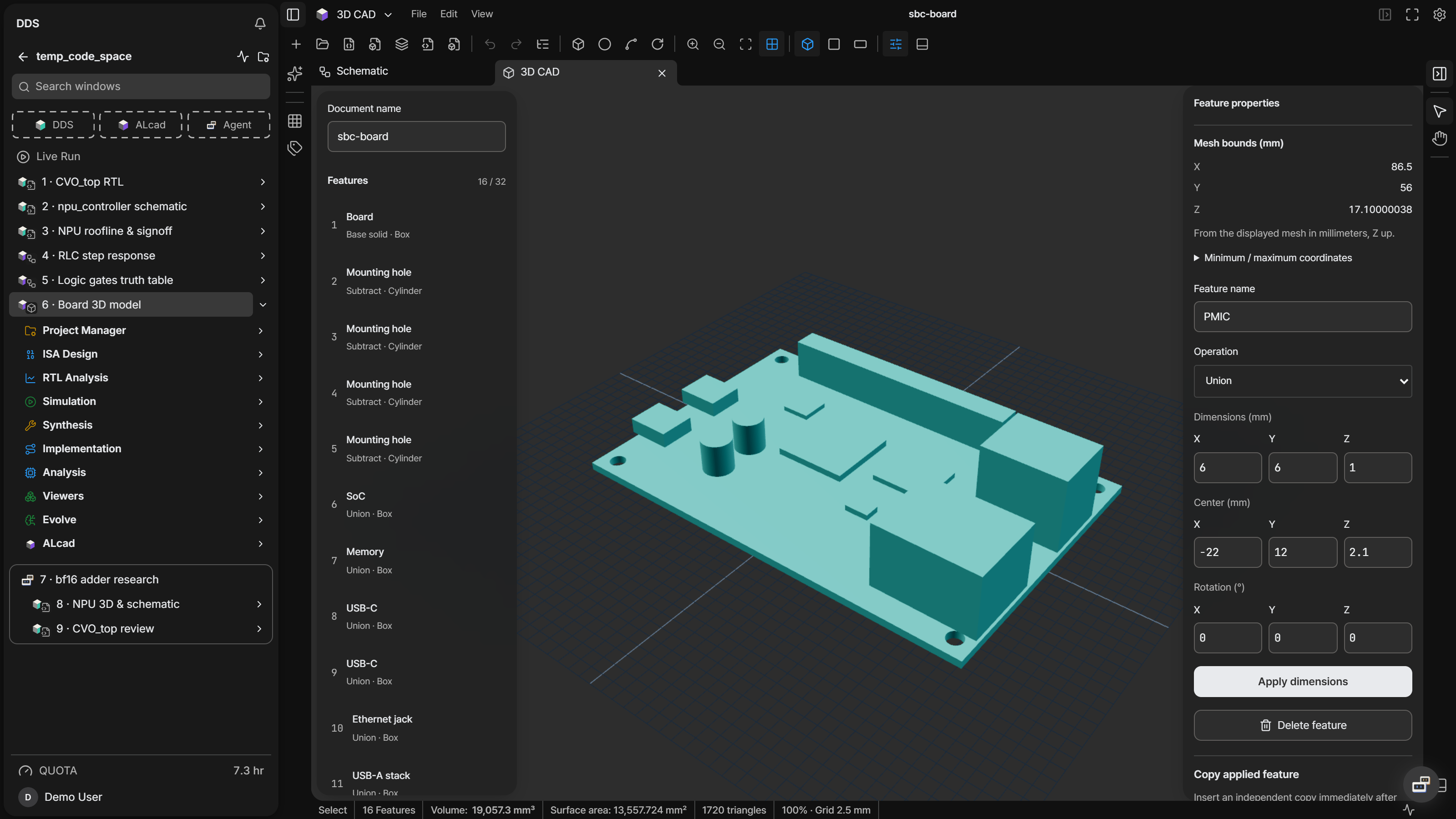Open the Operation Union dropdown
This screenshot has height=819, width=1456.
point(1302,381)
